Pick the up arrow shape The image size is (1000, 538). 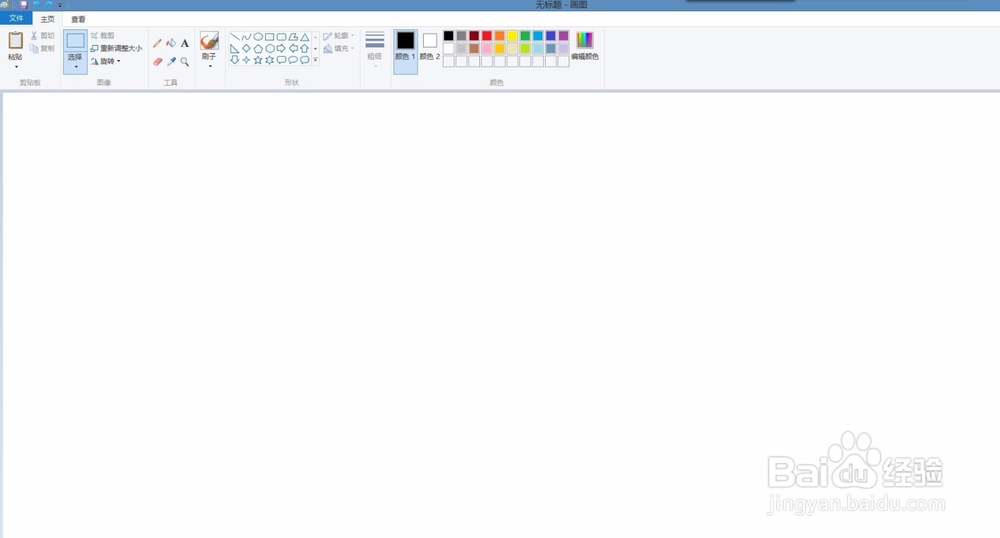(305, 48)
